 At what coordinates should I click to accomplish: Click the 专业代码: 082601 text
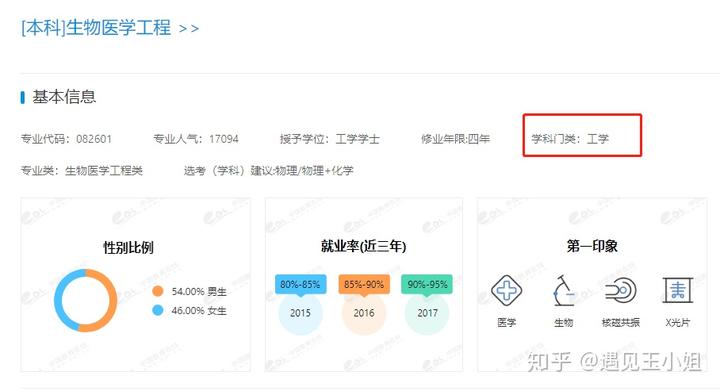(x=66, y=139)
